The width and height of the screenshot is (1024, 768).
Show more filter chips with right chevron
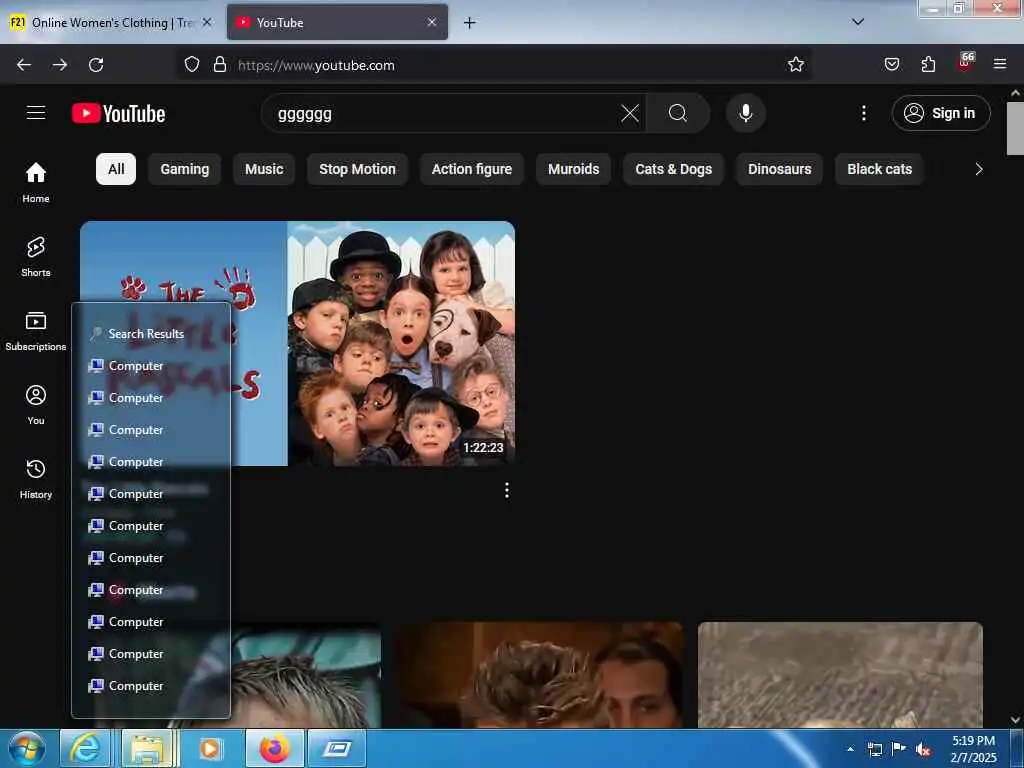click(x=978, y=169)
